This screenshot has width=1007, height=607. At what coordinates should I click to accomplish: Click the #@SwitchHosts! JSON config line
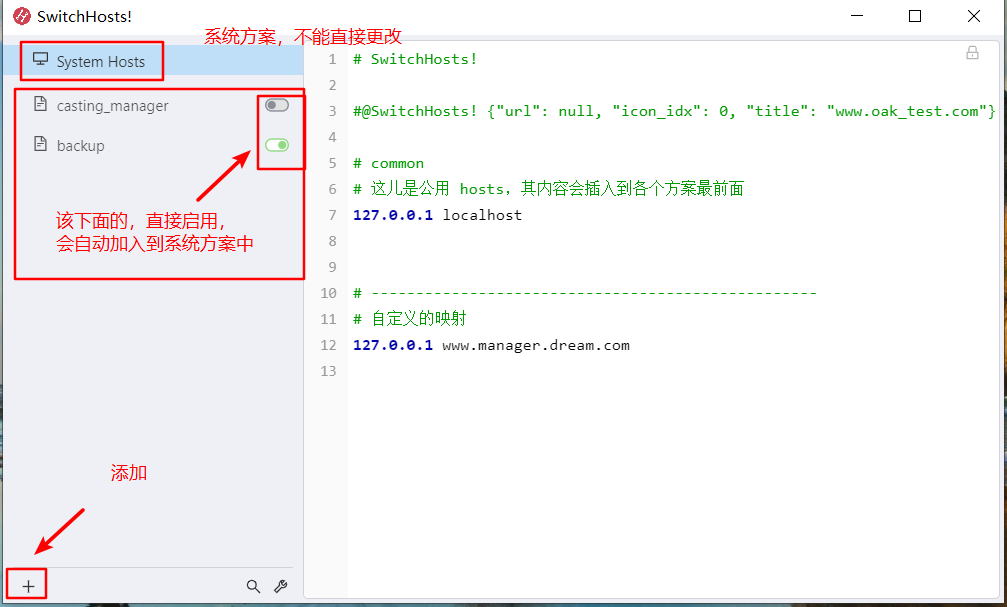674,111
